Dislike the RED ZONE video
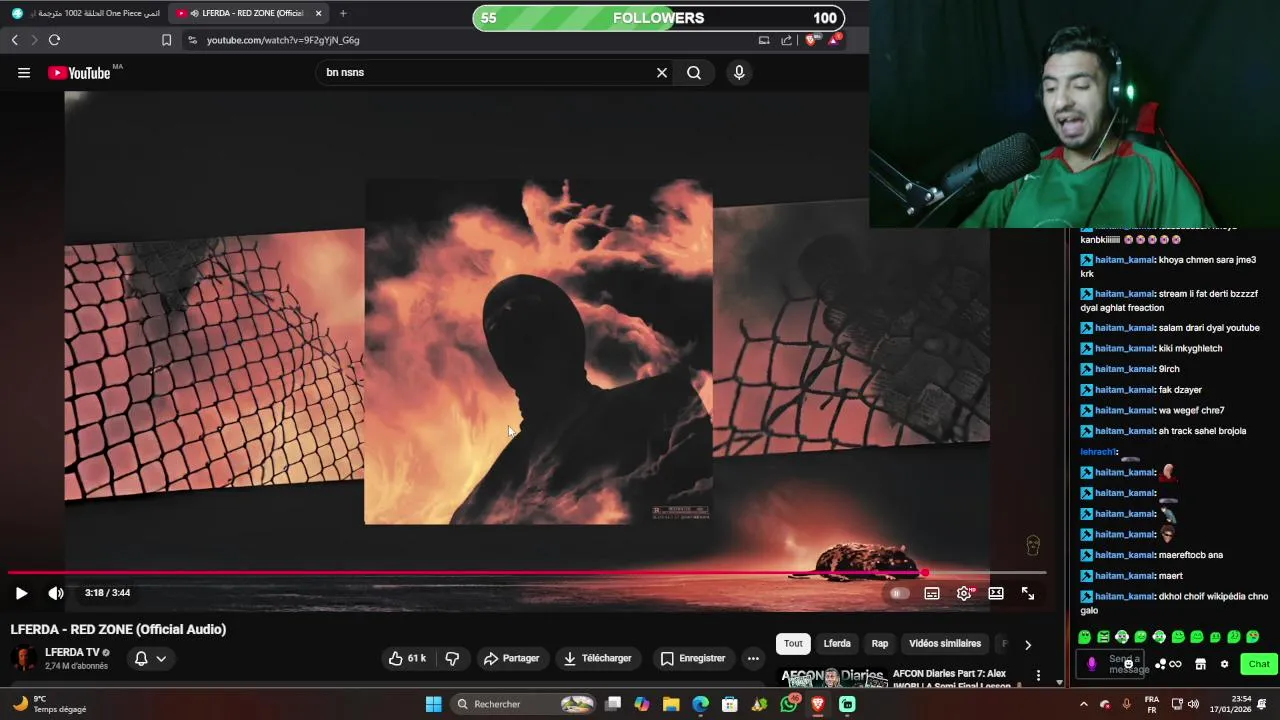Viewport: 1280px width, 720px height. (x=452, y=658)
